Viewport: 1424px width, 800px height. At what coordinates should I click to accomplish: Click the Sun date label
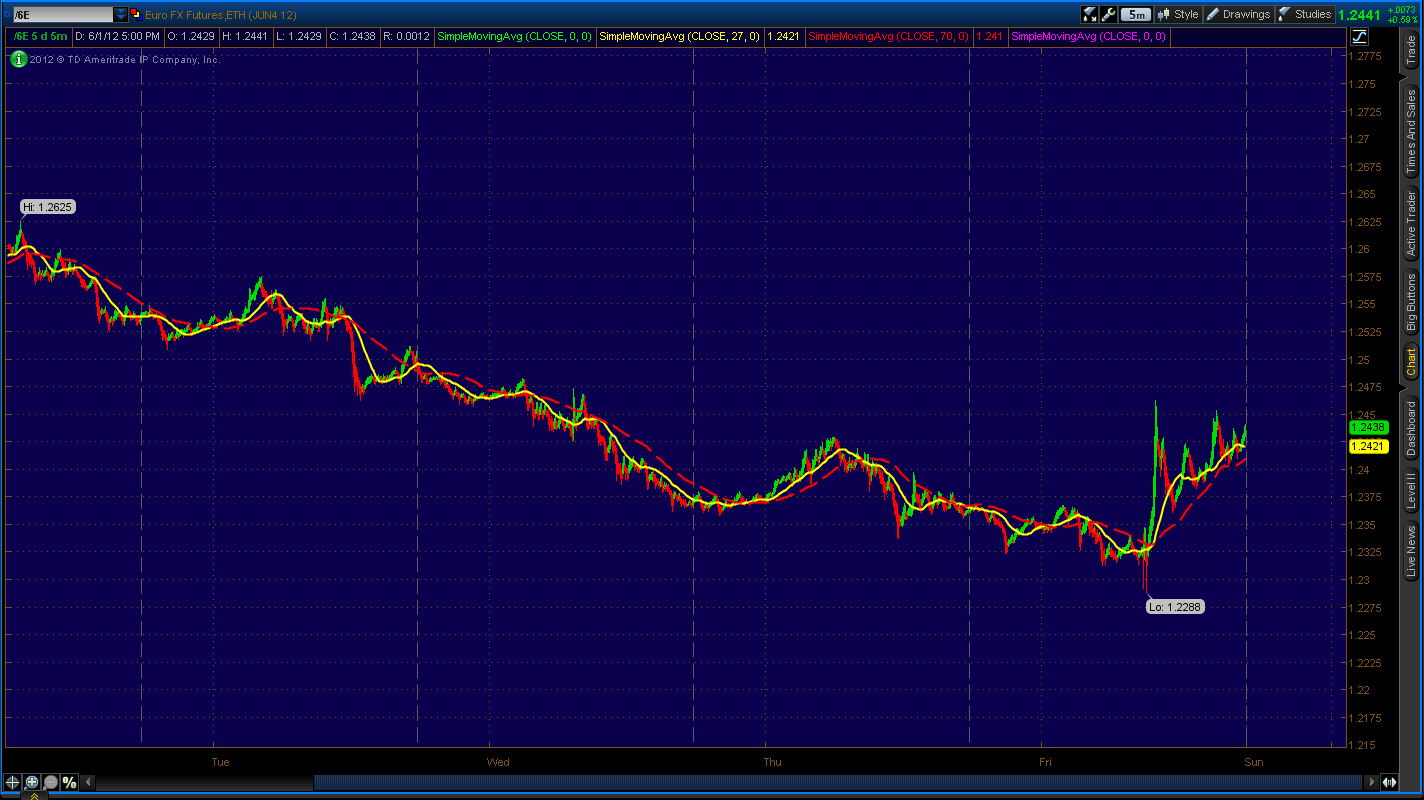[x=1254, y=762]
